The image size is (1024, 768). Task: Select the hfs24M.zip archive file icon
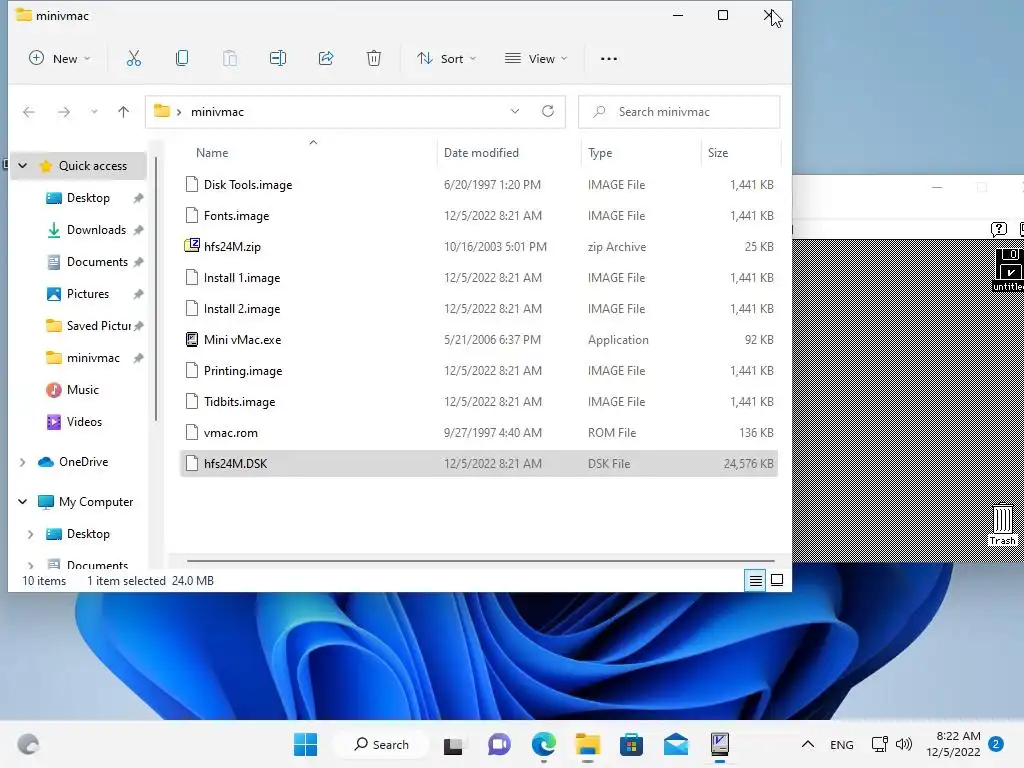191,246
